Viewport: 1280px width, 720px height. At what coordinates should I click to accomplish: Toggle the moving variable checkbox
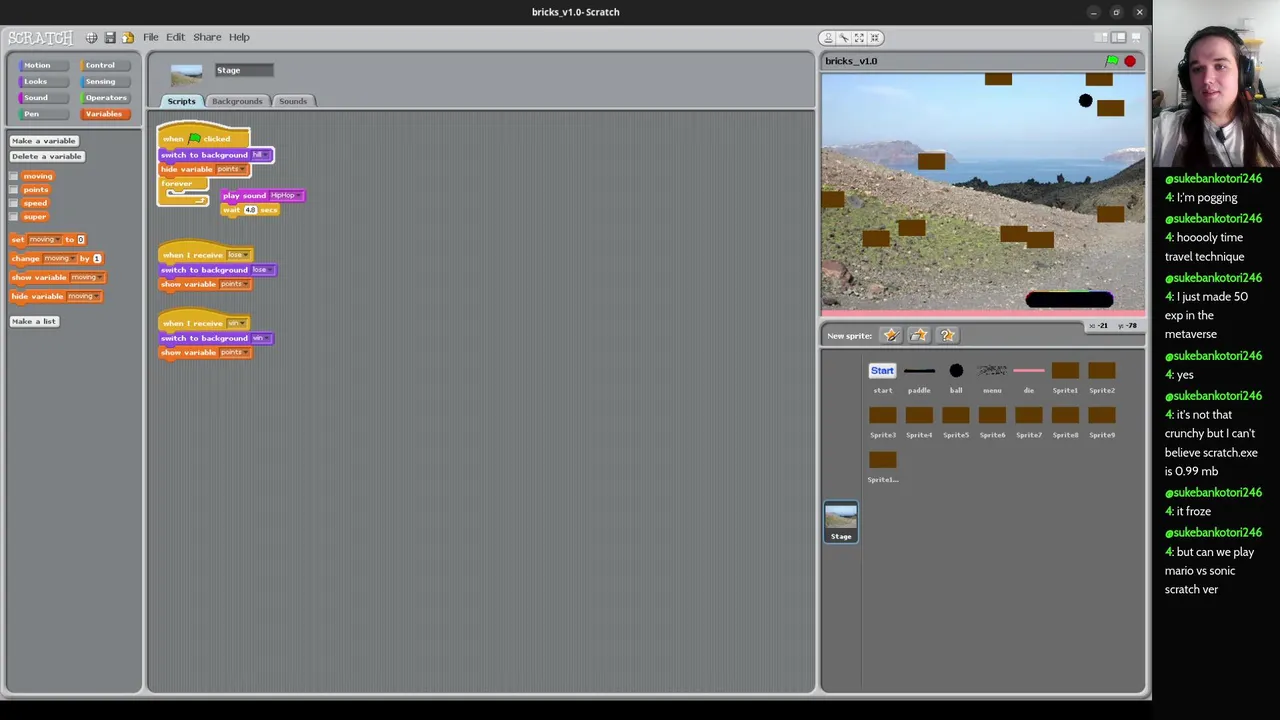click(x=13, y=176)
